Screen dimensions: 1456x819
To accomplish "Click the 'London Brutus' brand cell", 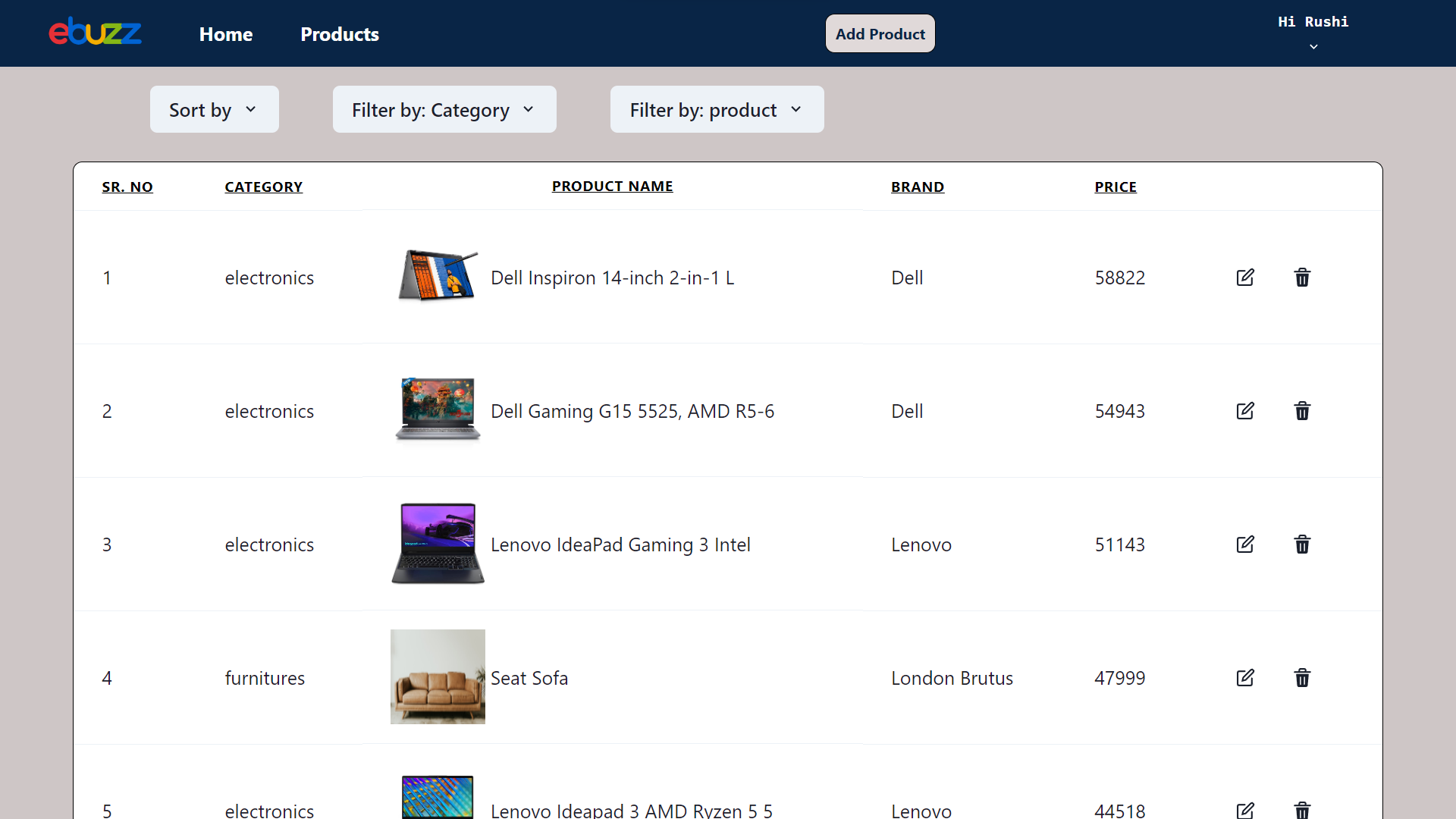I will click(952, 678).
